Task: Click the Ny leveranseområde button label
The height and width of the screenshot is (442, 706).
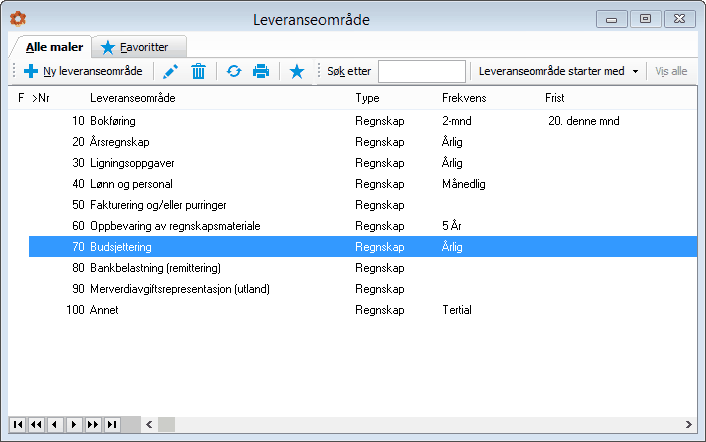Action: [x=93, y=71]
